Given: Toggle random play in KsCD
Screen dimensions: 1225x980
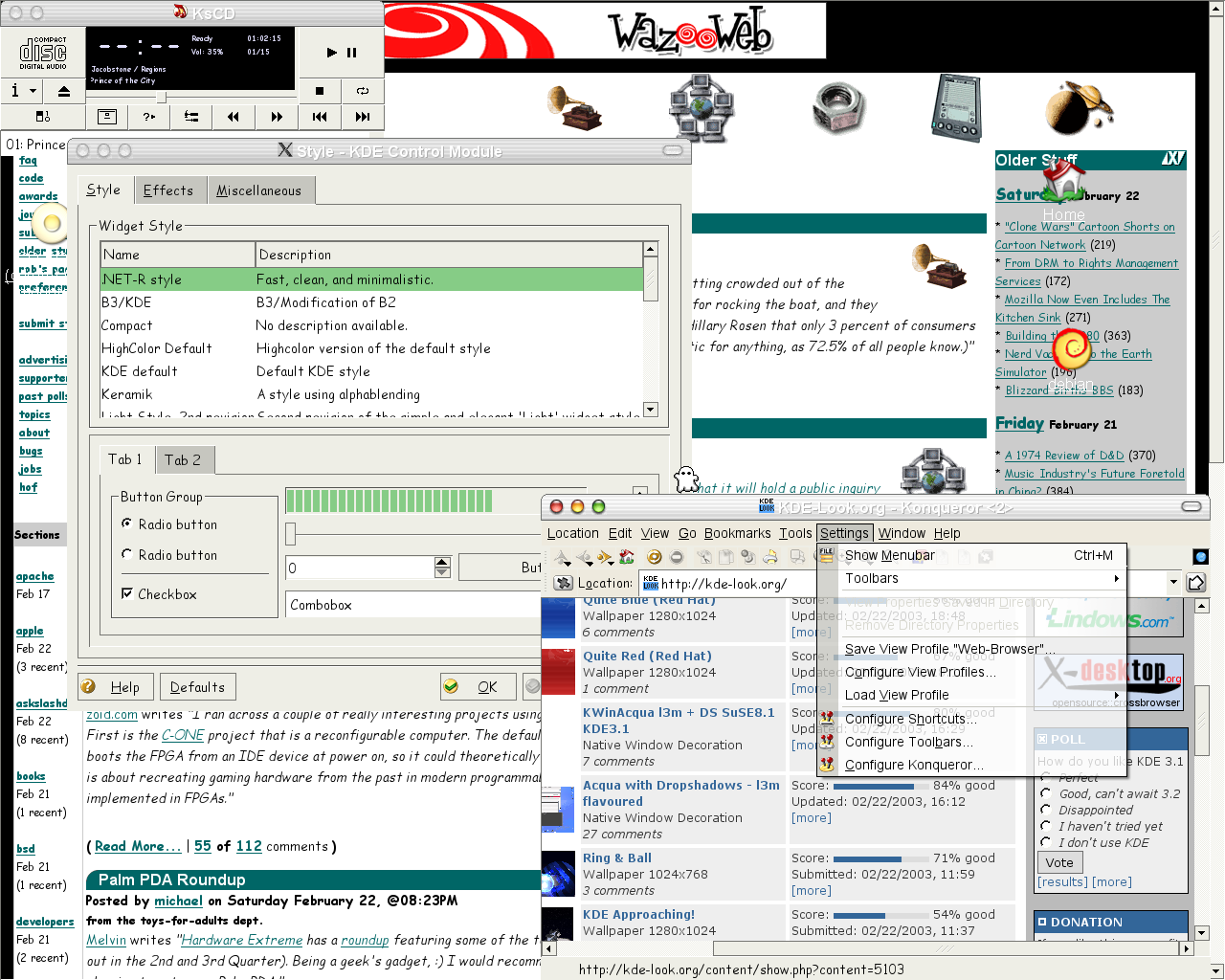Looking at the screenshot, I should 149,117.
